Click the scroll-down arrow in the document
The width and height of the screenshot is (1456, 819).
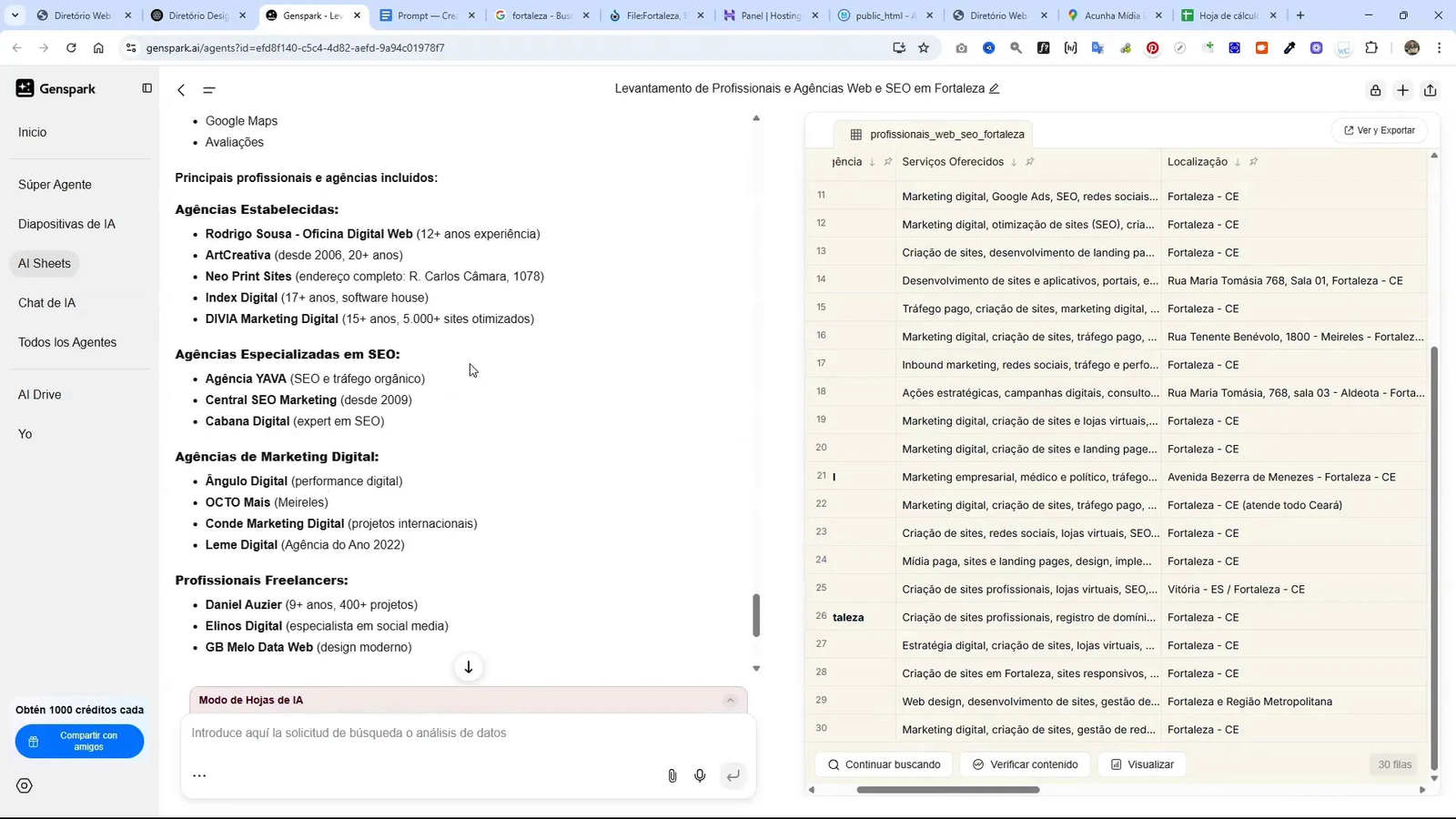[x=468, y=667]
